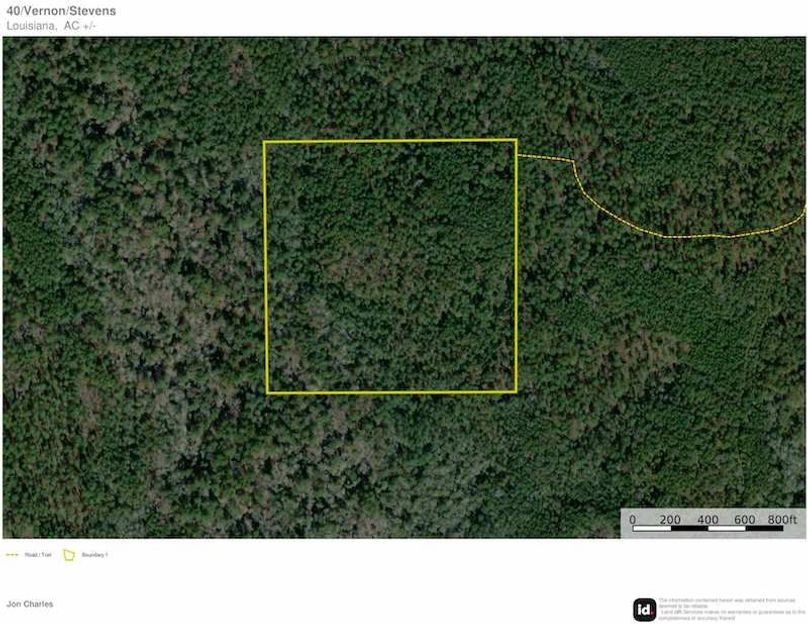Click the Road / Trail legend label
The width and height of the screenshot is (808, 624).
(x=38, y=555)
